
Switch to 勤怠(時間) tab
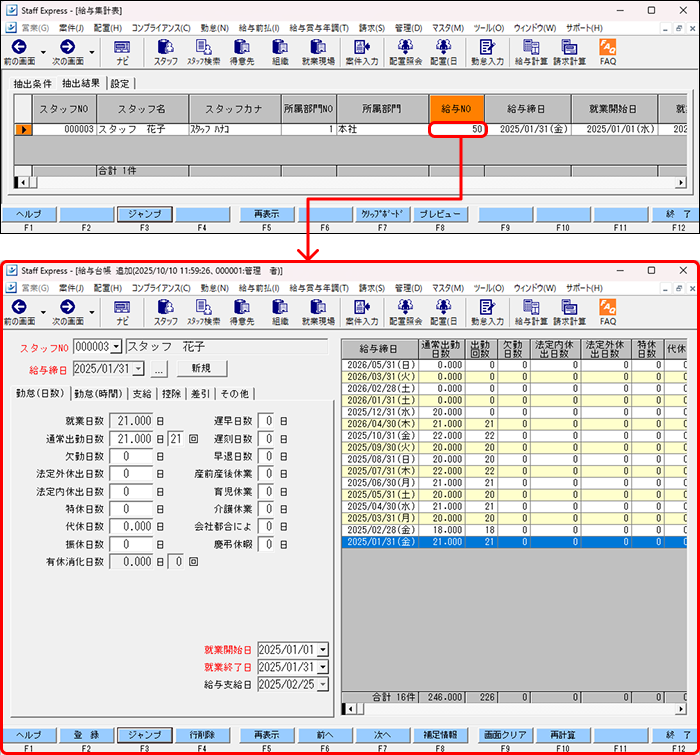[98, 394]
